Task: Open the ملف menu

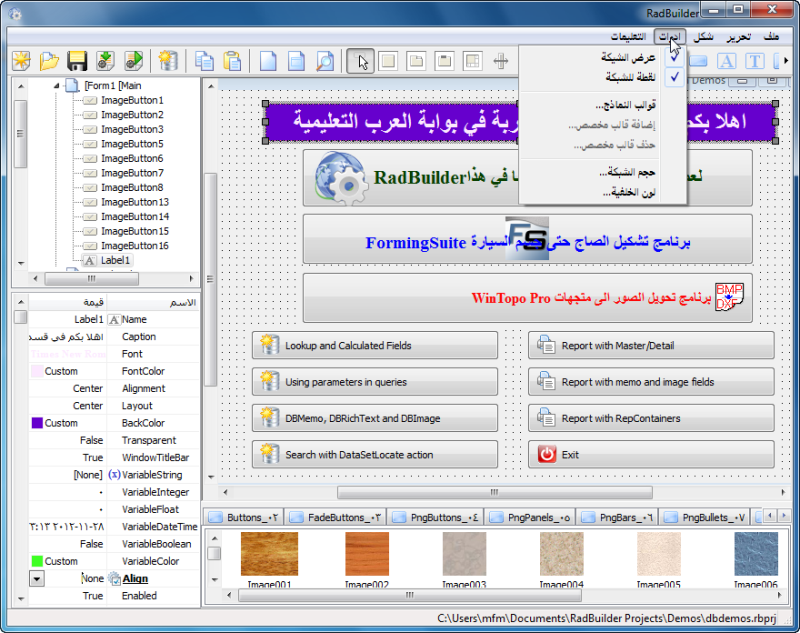Action: click(771, 36)
